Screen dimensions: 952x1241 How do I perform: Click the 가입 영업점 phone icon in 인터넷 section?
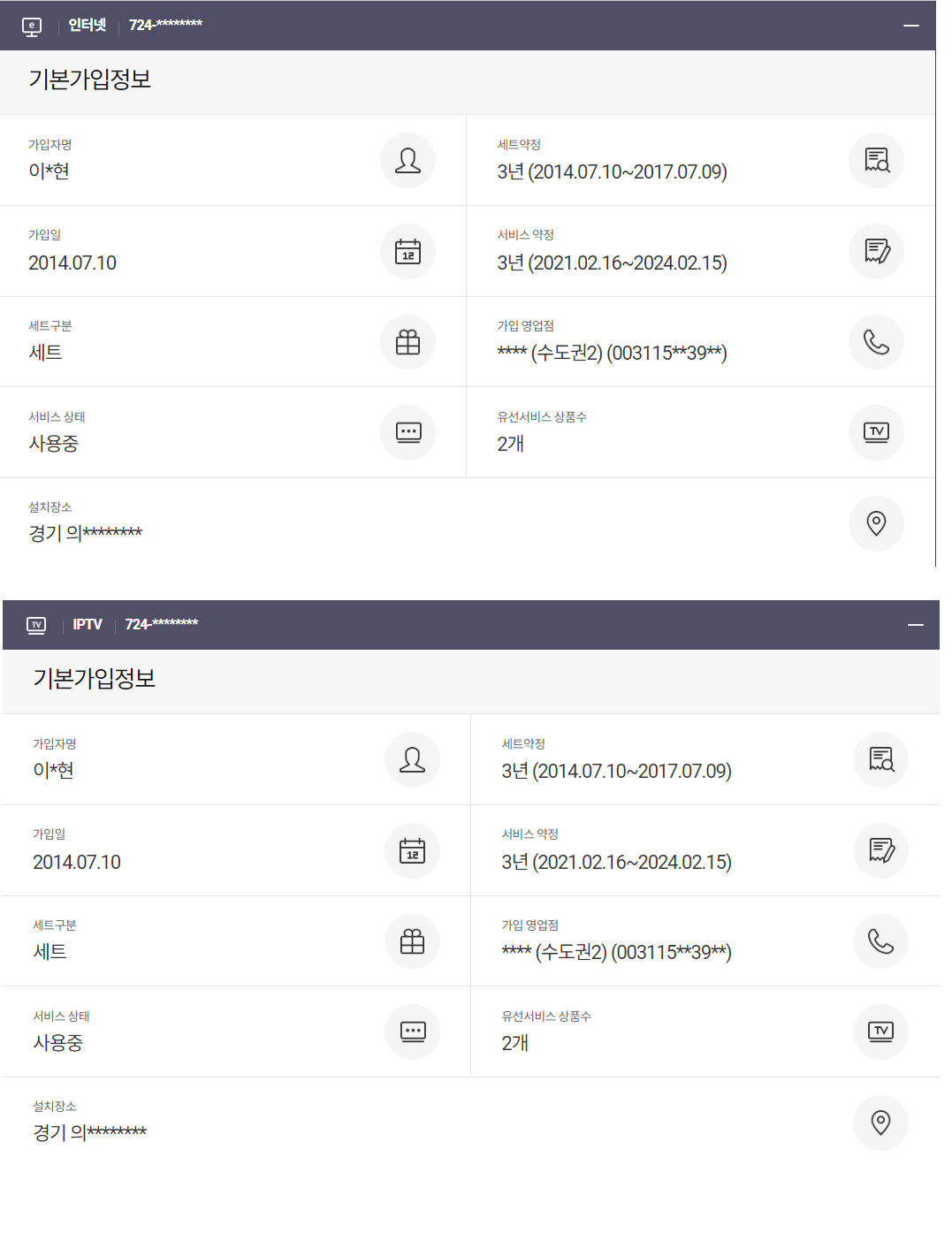click(876, 342)
